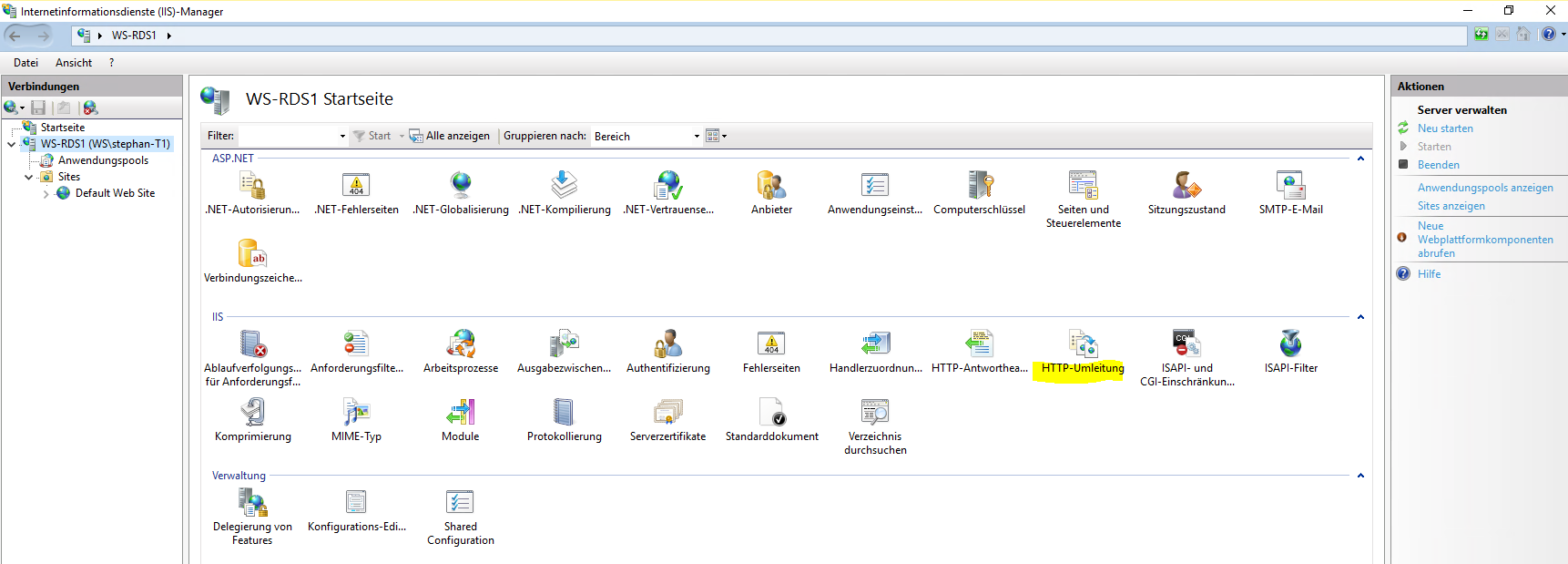
Task: Open the SMTP-E-Mail feature
Action: tap(1290, 193)
